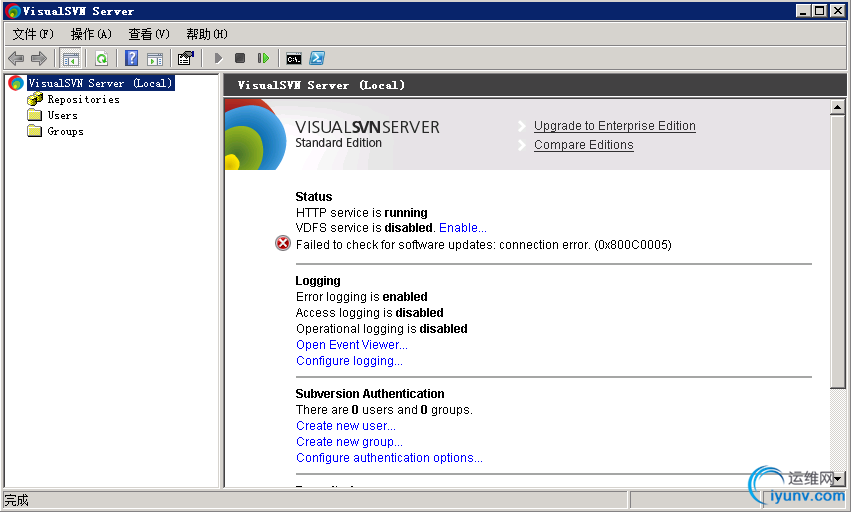Image resolution: width=851 pixels, height=512 pixels.
Task: Click the Back navigation arrow in toolbar
Action: click(16, 58)
